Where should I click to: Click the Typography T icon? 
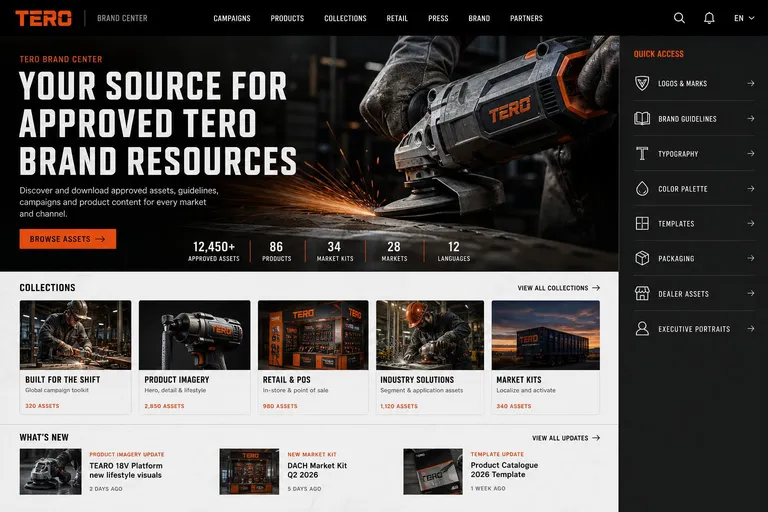coord(642,153)
